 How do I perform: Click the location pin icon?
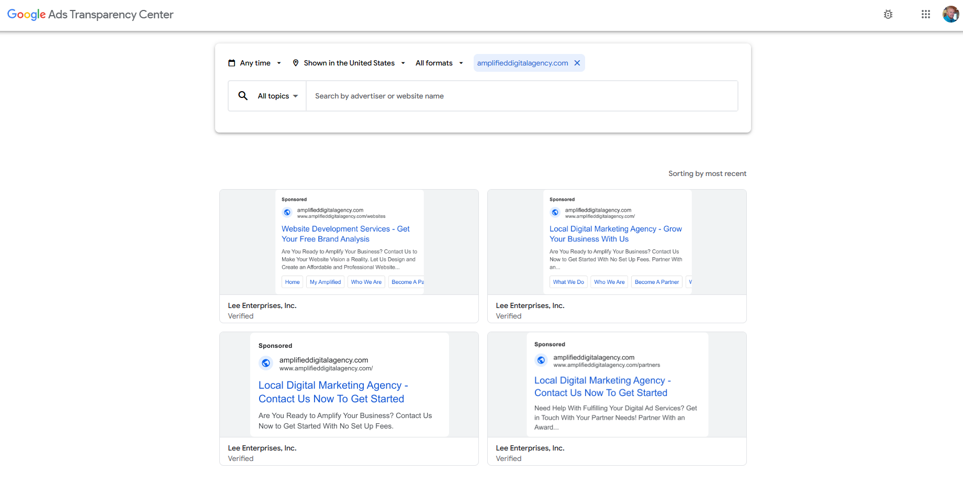pos(296,63)
